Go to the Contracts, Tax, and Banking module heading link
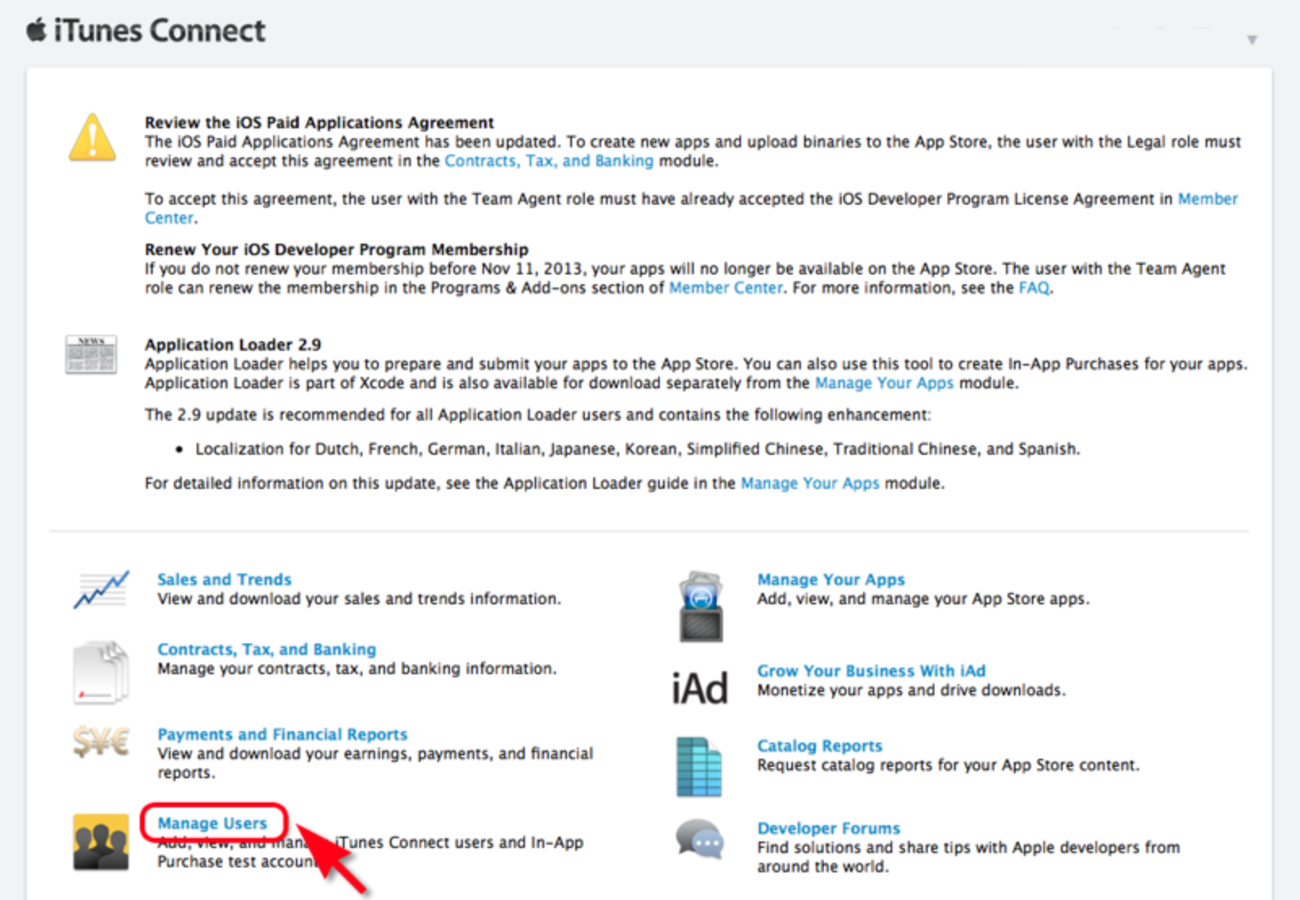Screen dimensions: 1300x900 pyautogui.click(x=267, y=649)
